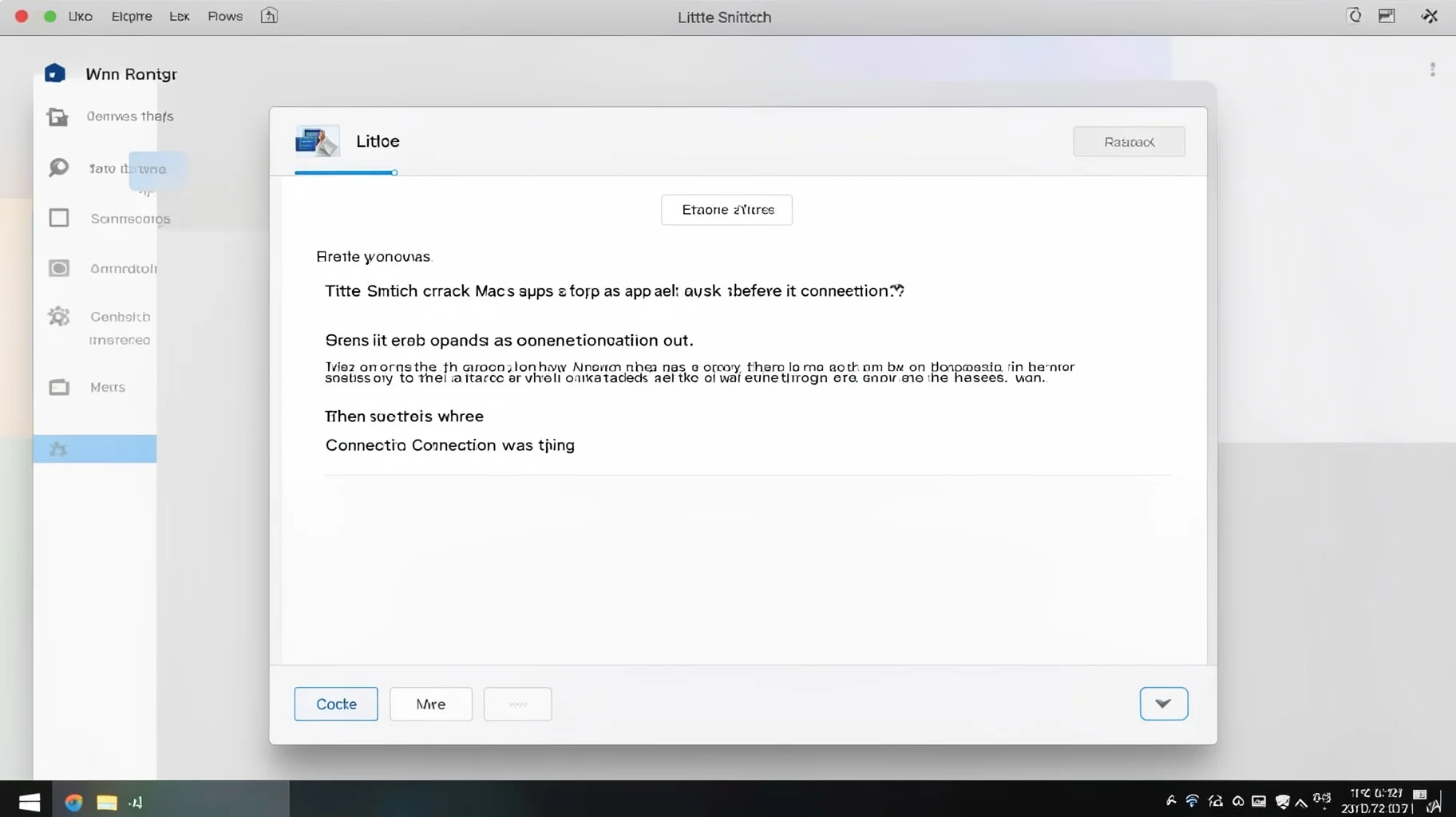
Task: Click the language indicator in the system tray
Action: pyautogui.click(x=1322, y=799)
